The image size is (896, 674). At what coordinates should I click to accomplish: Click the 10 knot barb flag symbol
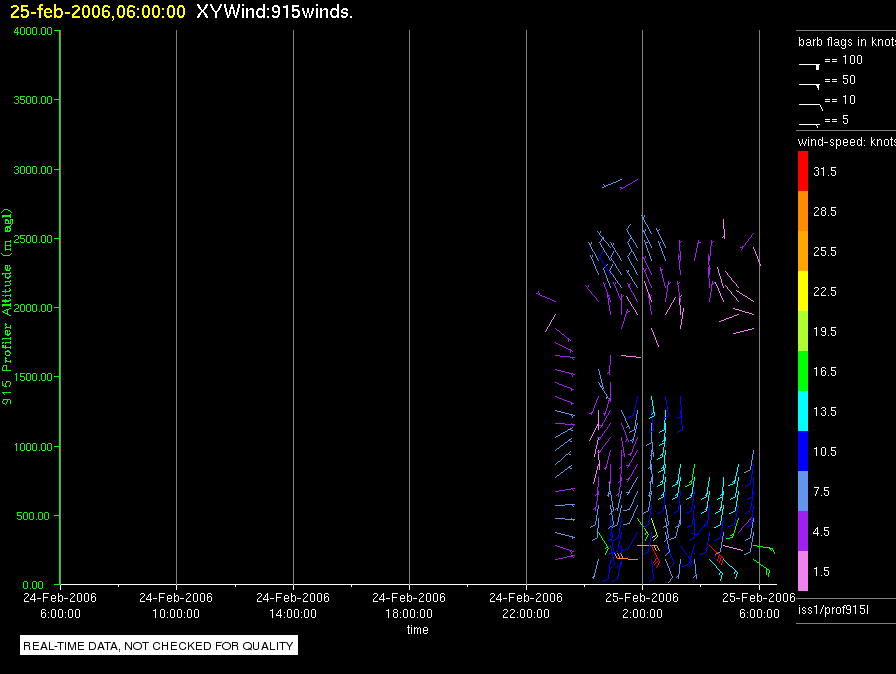click(x=810, y=106)
